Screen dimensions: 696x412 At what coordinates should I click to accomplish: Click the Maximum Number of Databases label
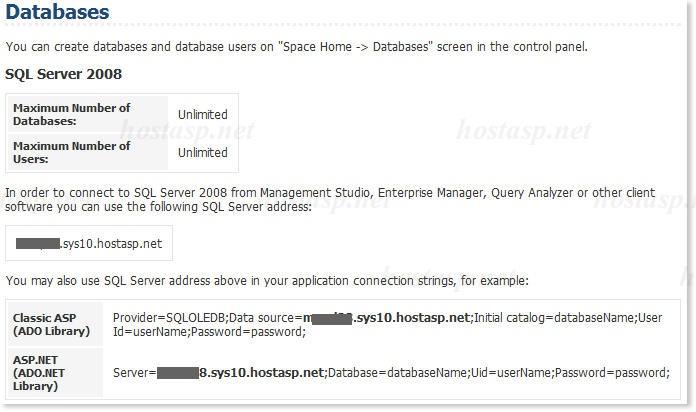[x=71, y=114]
